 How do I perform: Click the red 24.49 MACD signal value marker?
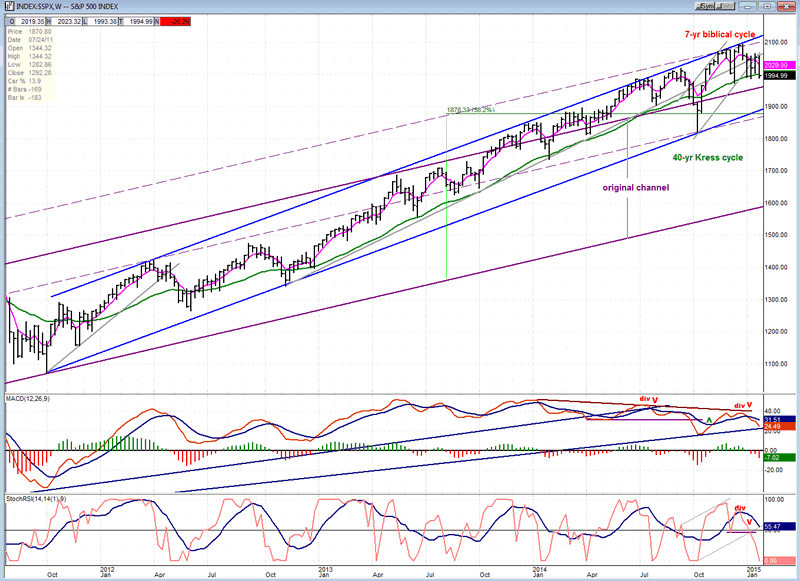pyautogui.click(x=780, y=426)
